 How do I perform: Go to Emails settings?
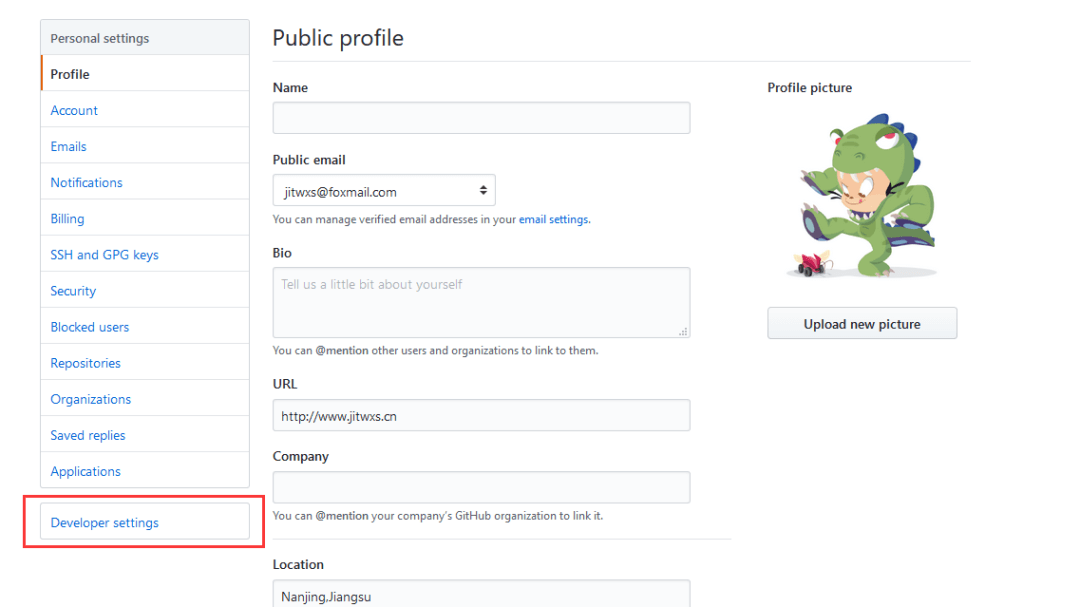(x=69, y=146)
